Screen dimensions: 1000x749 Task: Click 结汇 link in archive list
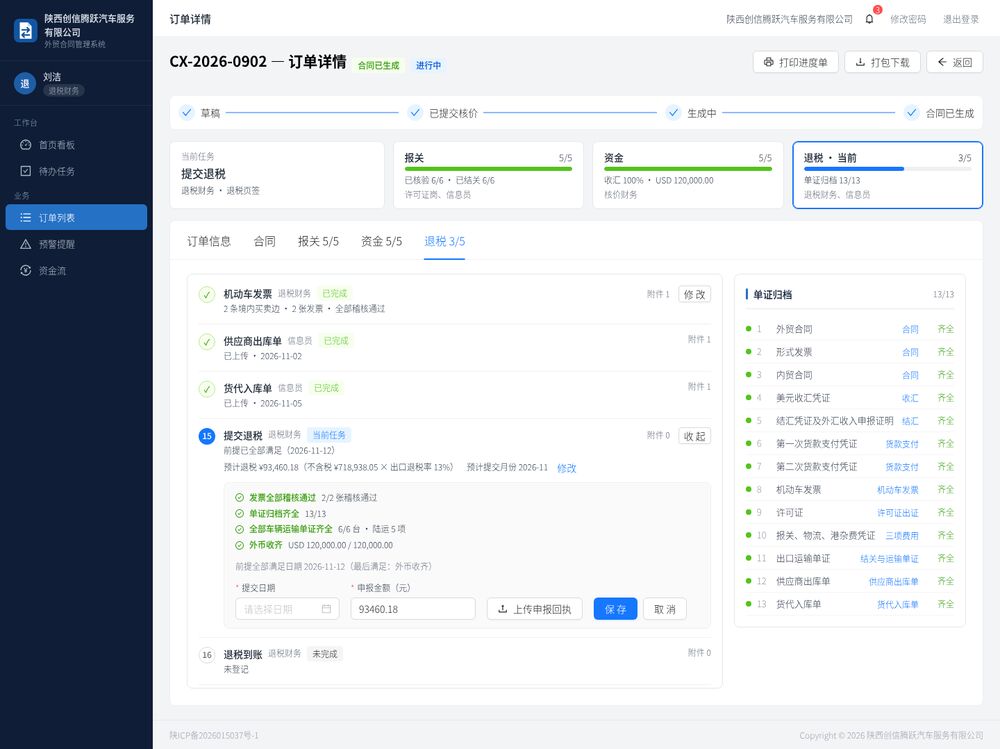pyautogui.click(x=910, y=421)
